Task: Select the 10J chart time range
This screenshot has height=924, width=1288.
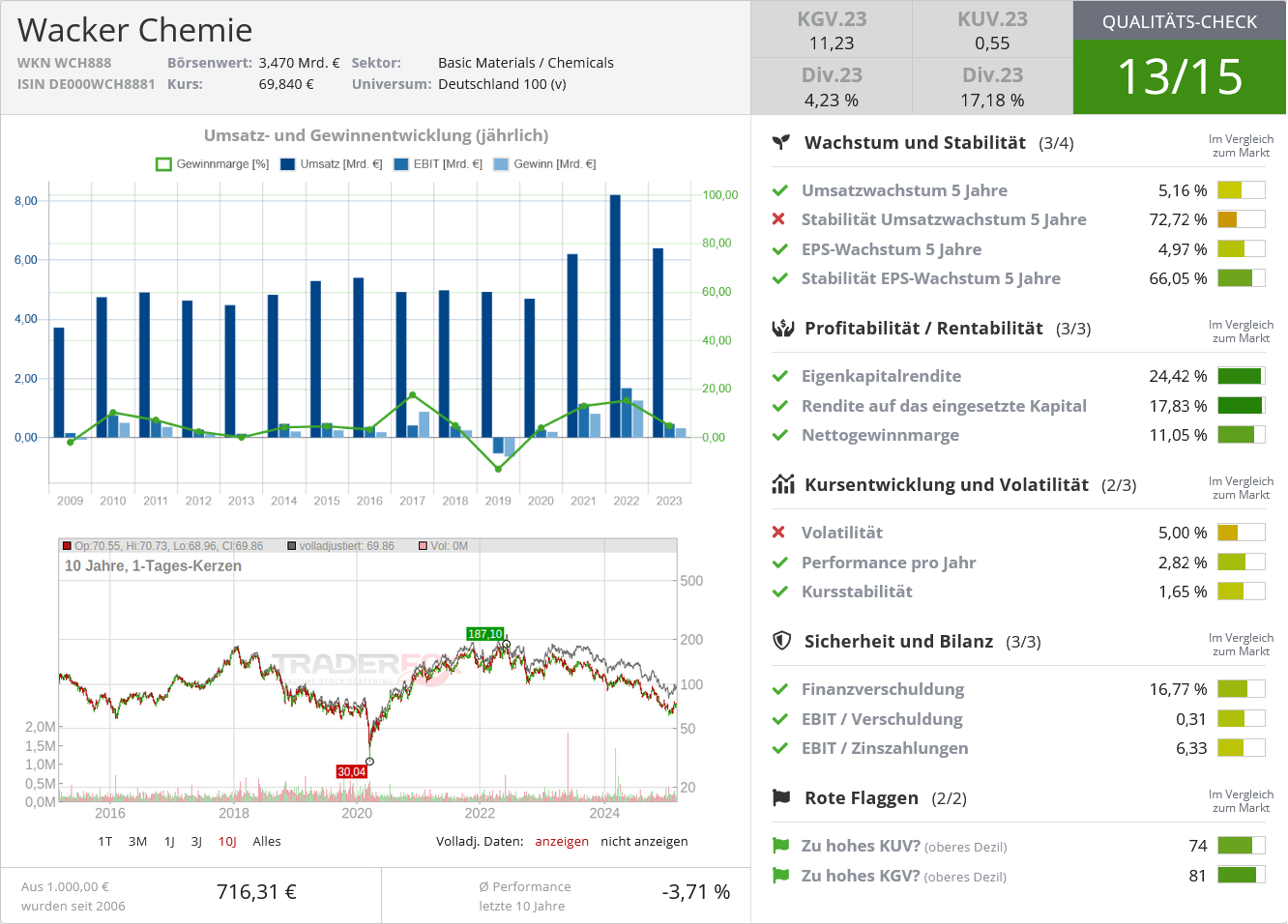Action: tap(227, 842)
